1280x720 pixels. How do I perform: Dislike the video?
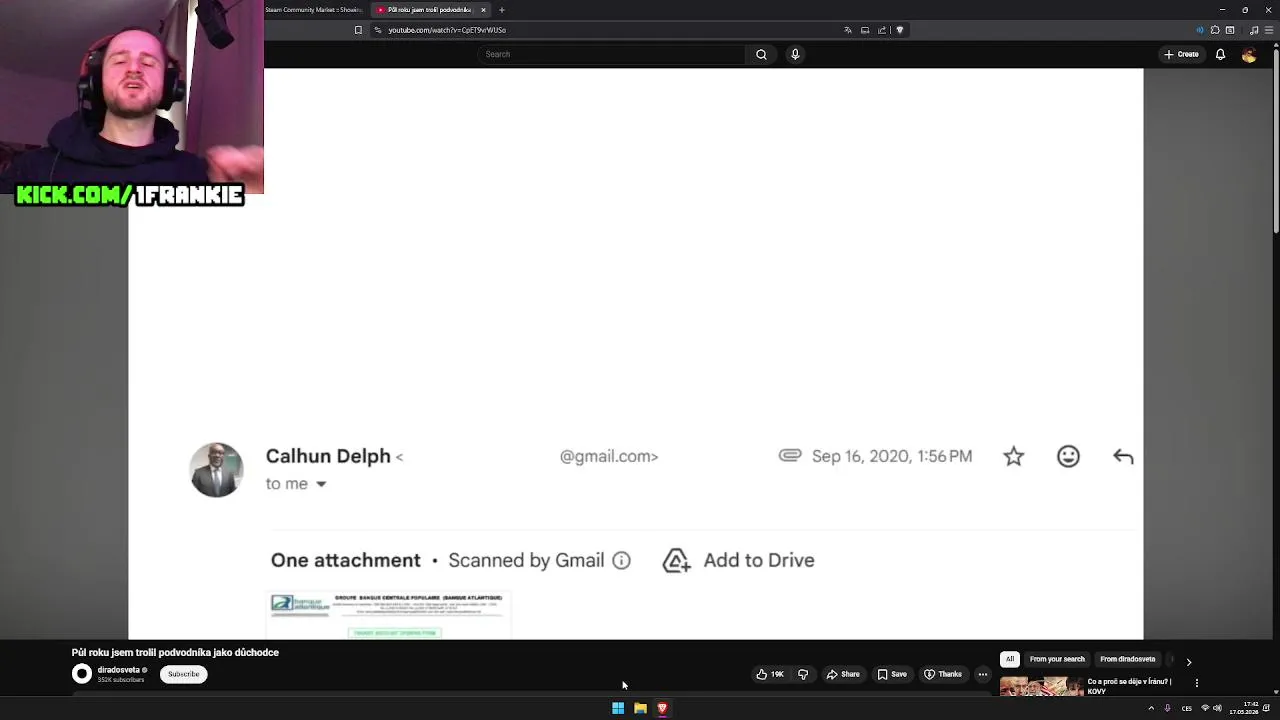click(803, 674)
